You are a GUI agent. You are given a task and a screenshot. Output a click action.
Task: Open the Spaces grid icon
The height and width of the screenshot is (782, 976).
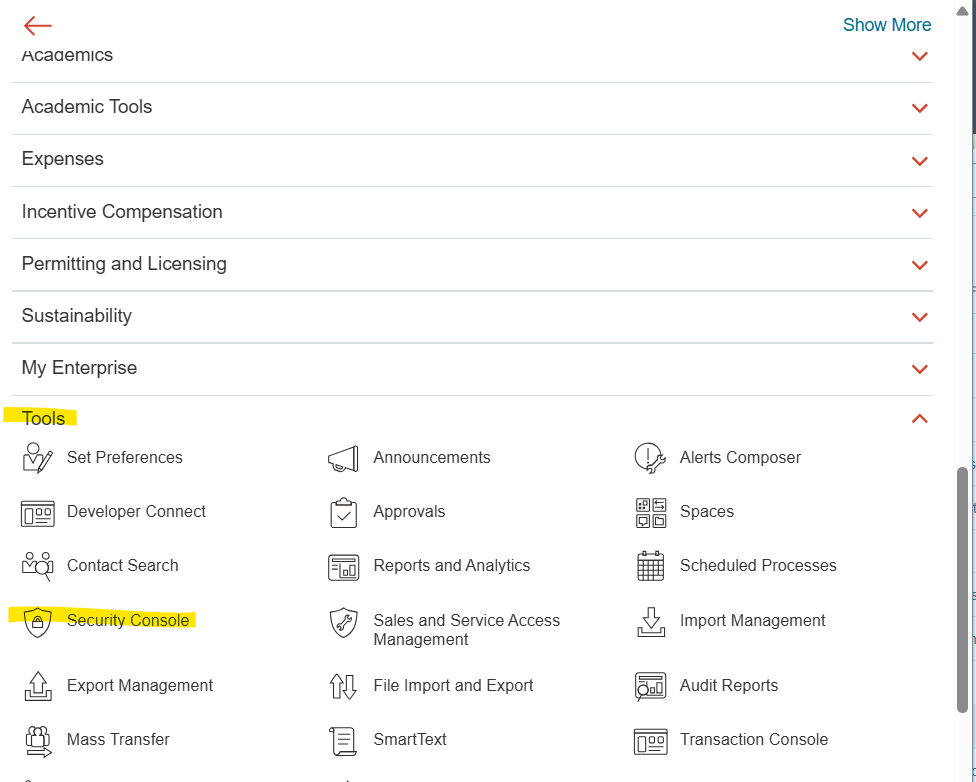tap(650, 512)
